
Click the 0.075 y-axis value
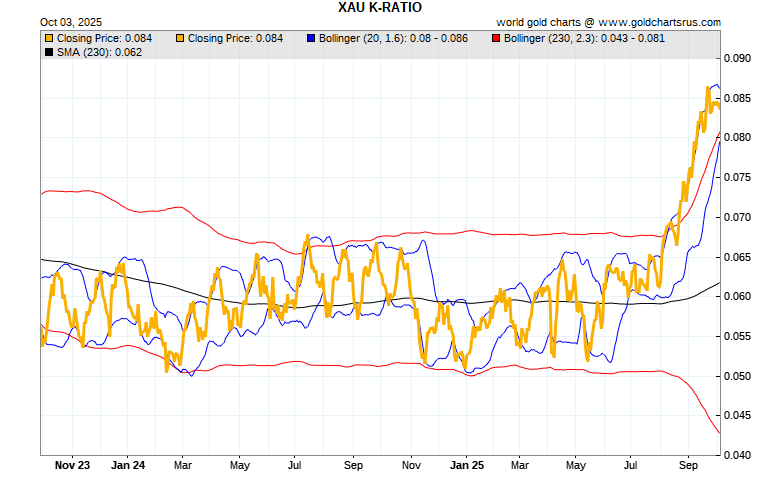(x=739, y=177)
